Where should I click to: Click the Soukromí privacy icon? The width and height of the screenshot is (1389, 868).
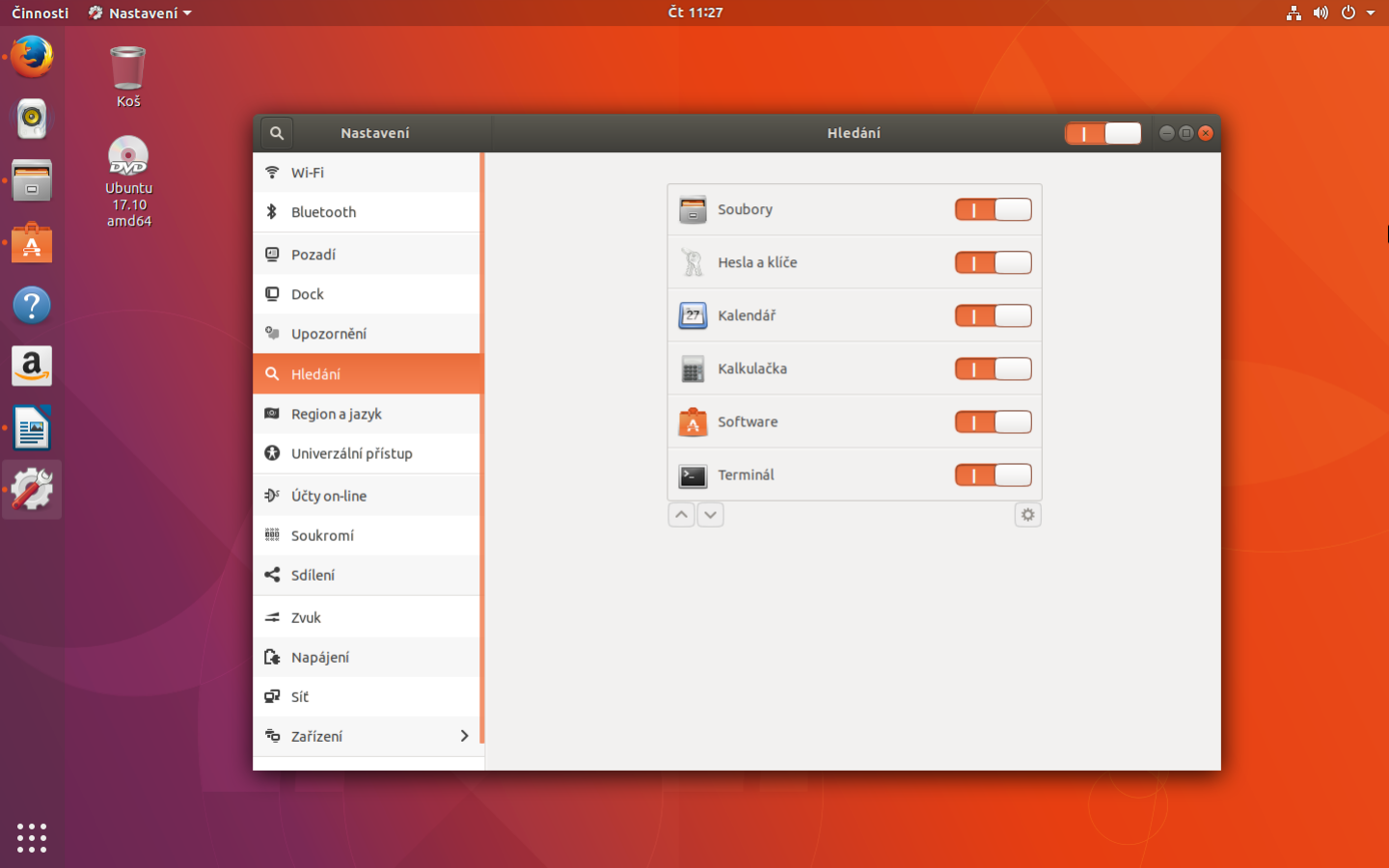pyautogui.click(x=272, y=535)
